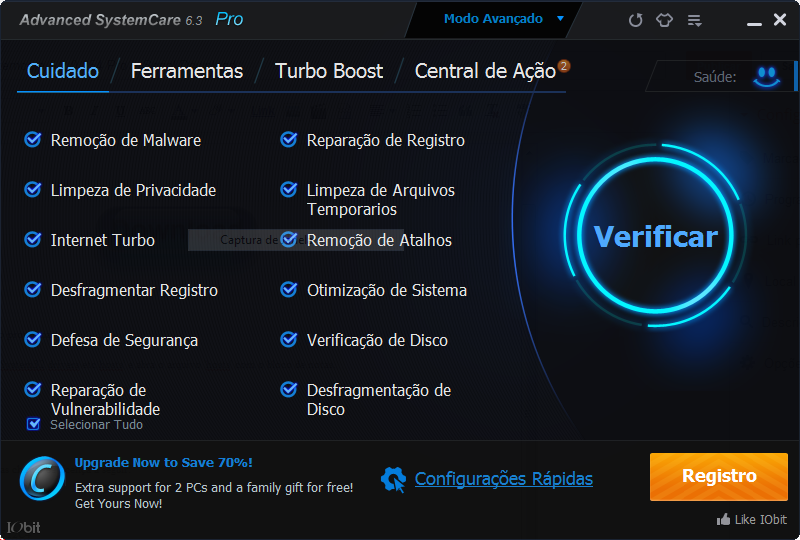Switch to the Cuidado tab
800x540 pixels.
[x=63, y=71]
